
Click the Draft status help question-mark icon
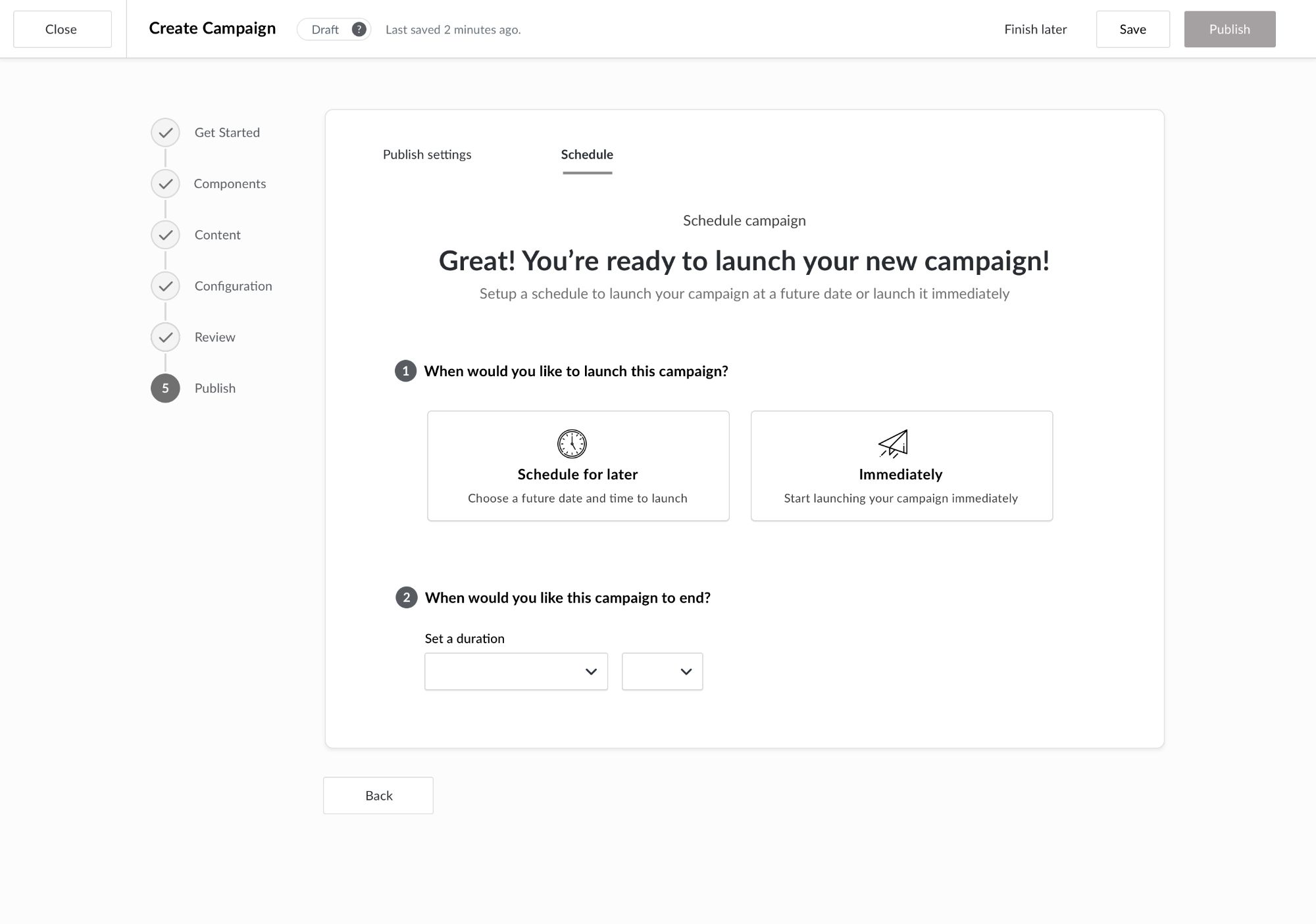pos(359,30)
